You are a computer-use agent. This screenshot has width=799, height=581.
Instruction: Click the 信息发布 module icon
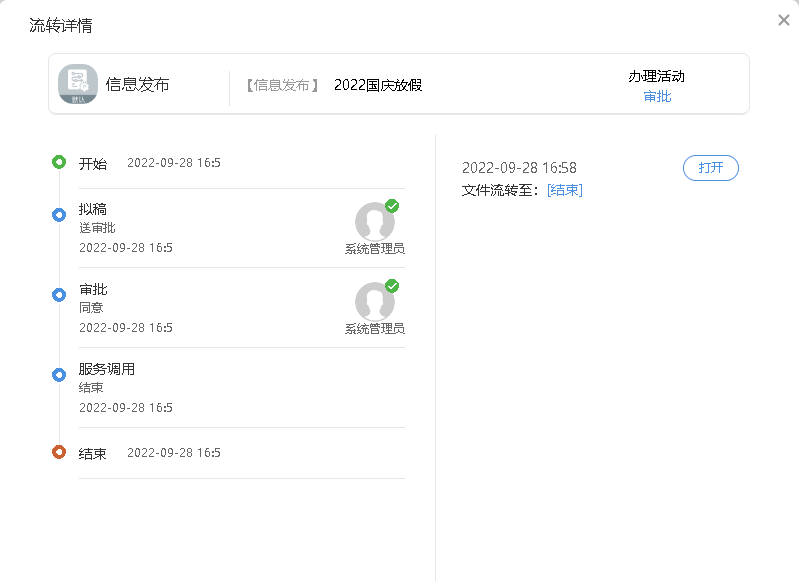(x=78, y=84)
